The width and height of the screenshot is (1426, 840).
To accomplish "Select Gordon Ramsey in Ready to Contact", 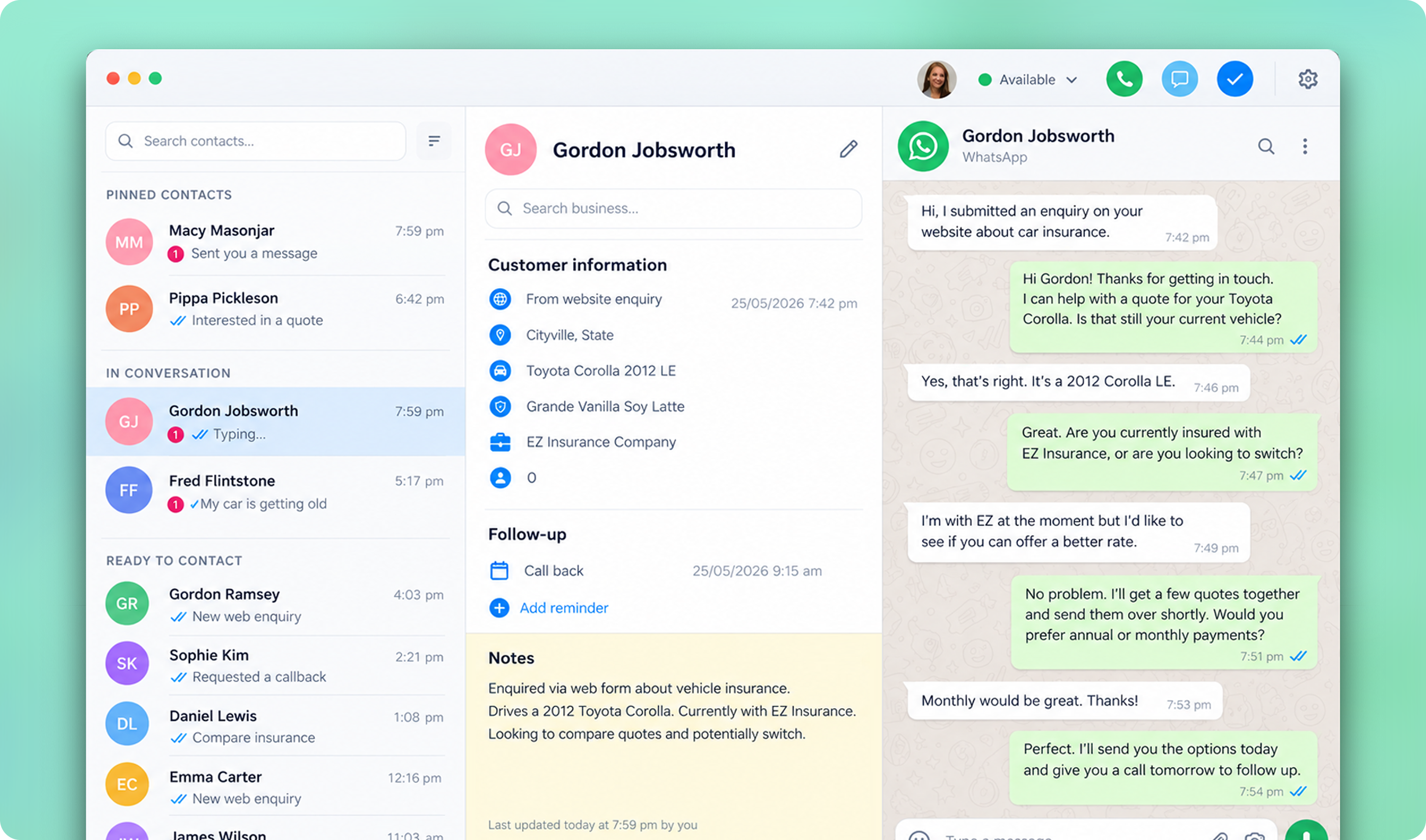I will tap(276, 604).
